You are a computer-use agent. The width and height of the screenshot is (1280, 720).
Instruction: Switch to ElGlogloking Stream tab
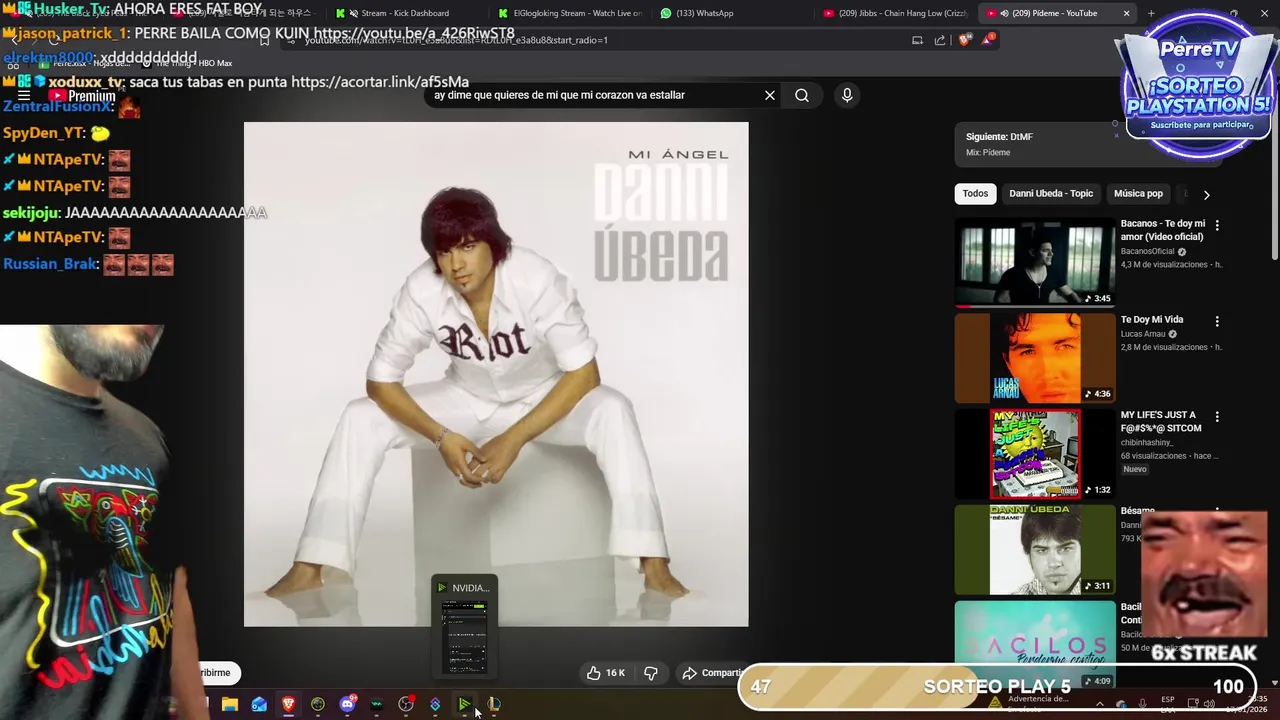[570, 13]
